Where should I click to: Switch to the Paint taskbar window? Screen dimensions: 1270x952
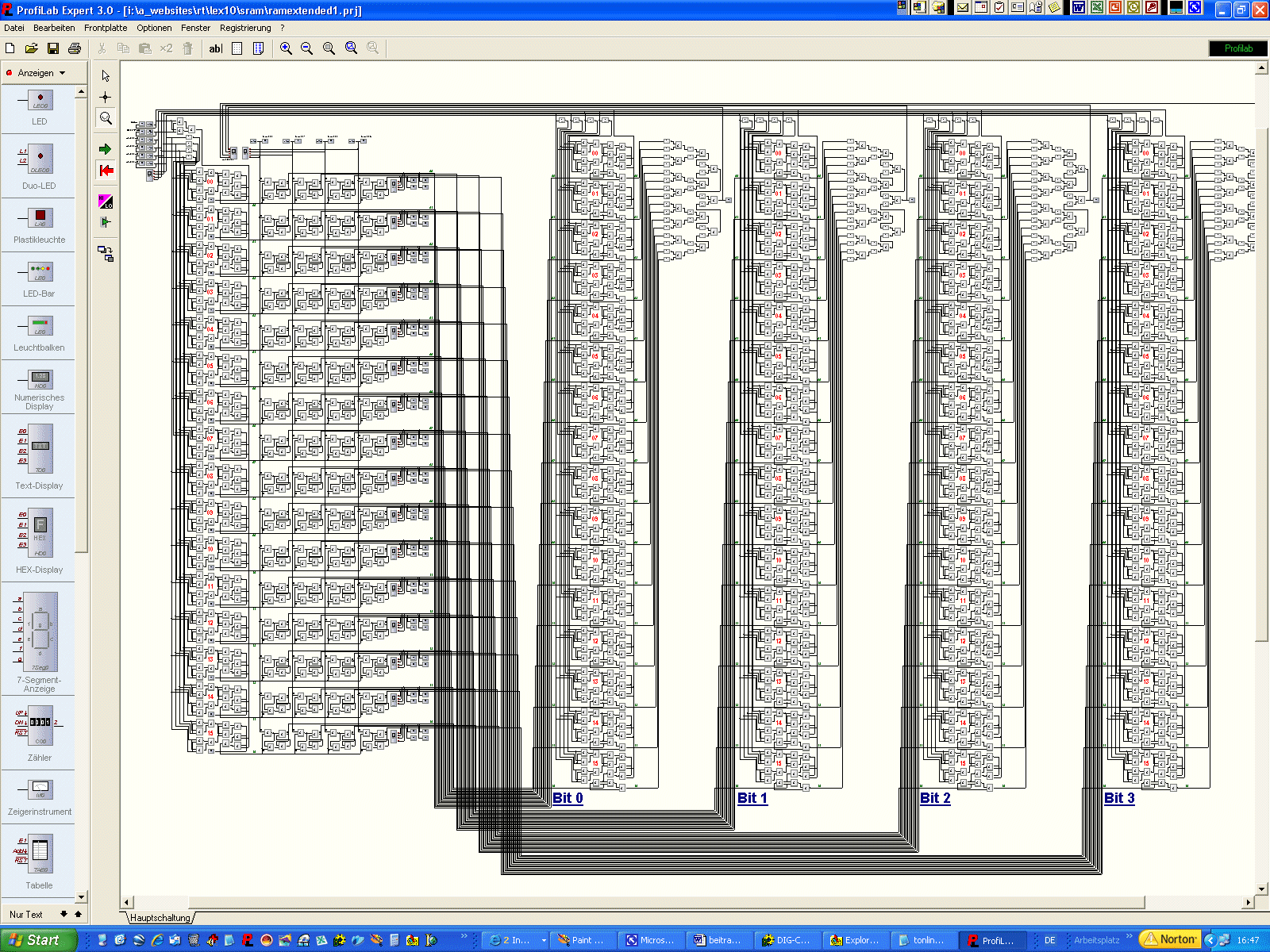pyautogui.click(x=583, y=940)
